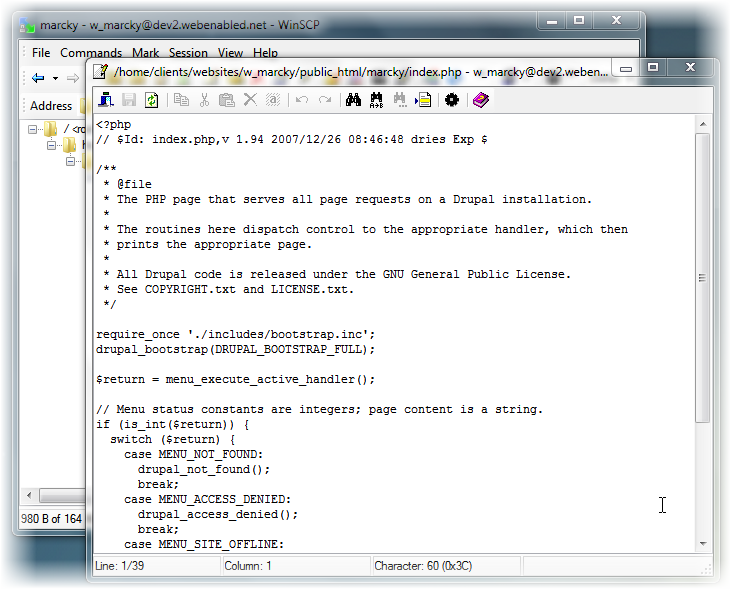Click the 'case MENU_SITE_OFFLINE:' line
This screenshot has height=589, width=731.
204,544
